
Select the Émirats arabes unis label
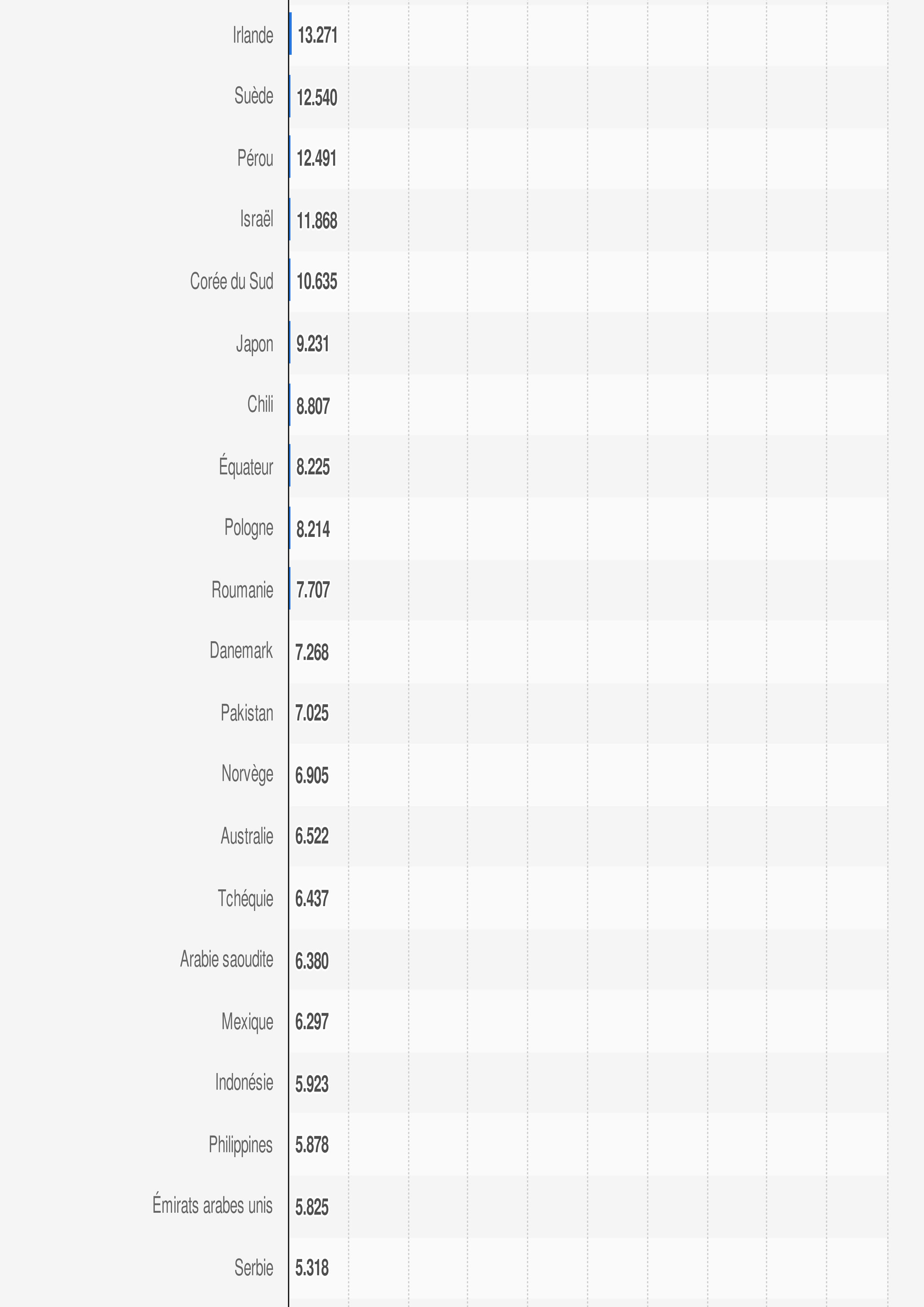tap(212, 1205)
